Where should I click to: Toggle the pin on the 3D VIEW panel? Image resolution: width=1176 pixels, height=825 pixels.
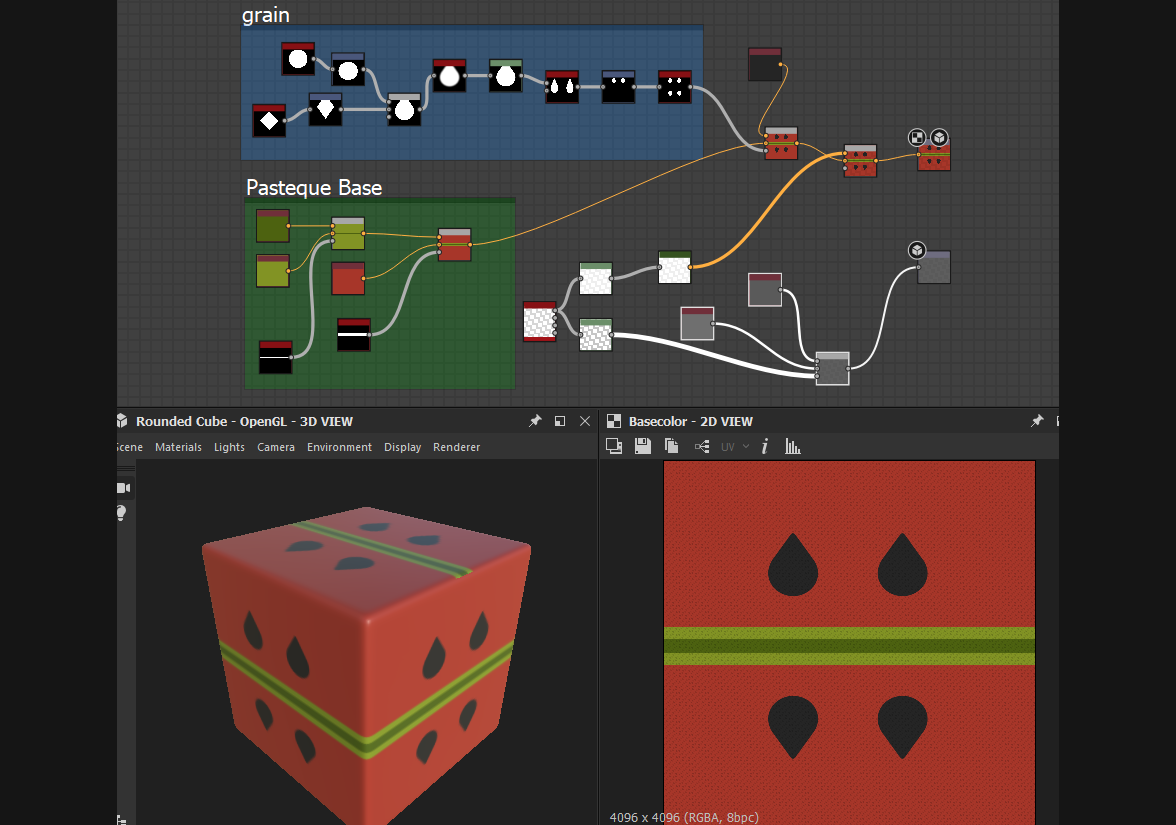535,421
